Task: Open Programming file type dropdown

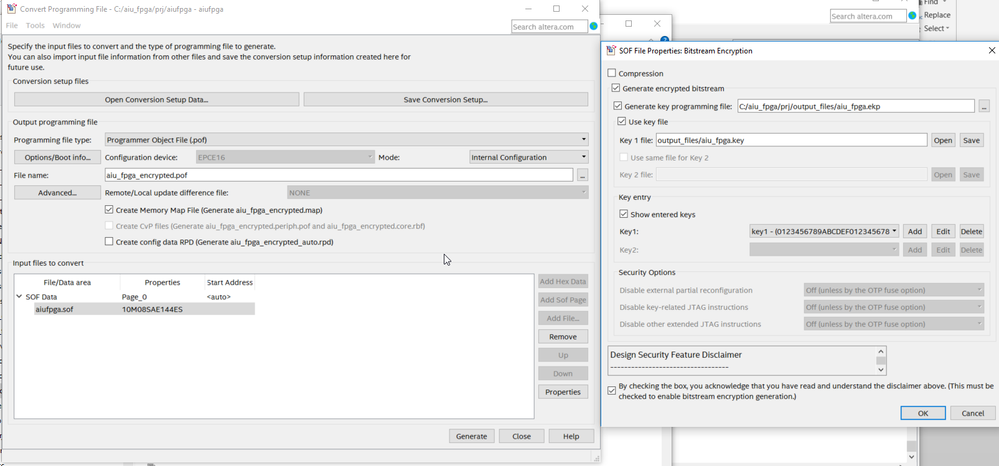Action: 346,140
